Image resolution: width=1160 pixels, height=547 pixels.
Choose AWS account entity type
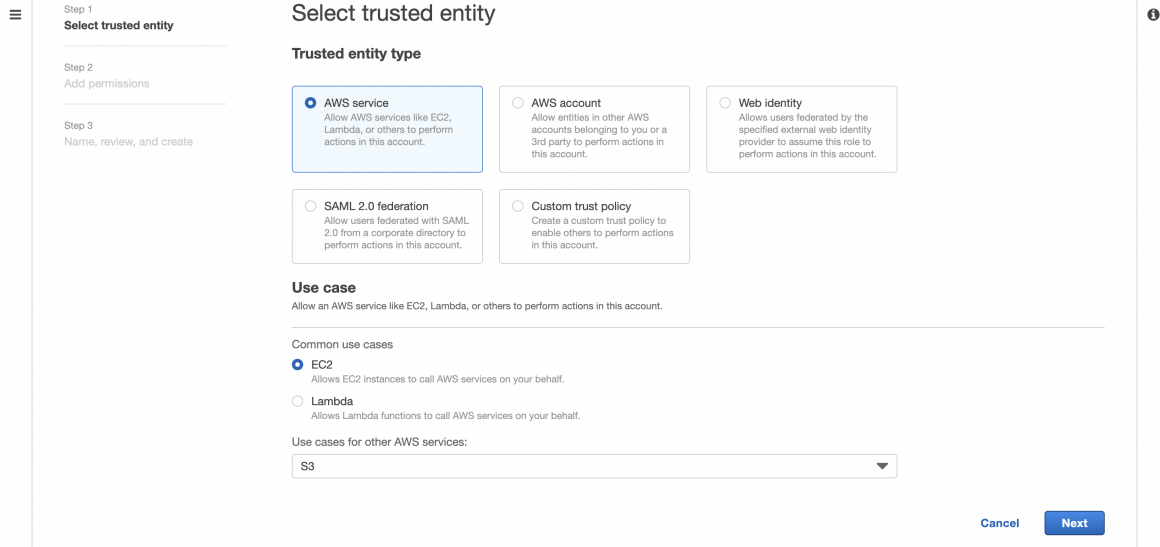[518, 103]
